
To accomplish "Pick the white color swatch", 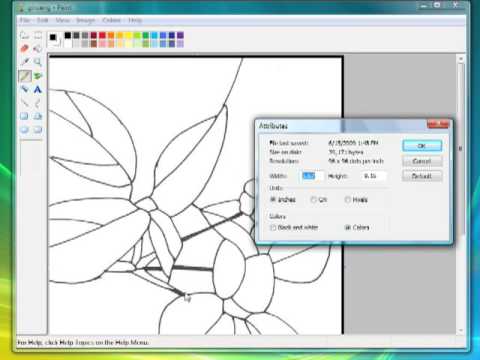I will point(68,44).
